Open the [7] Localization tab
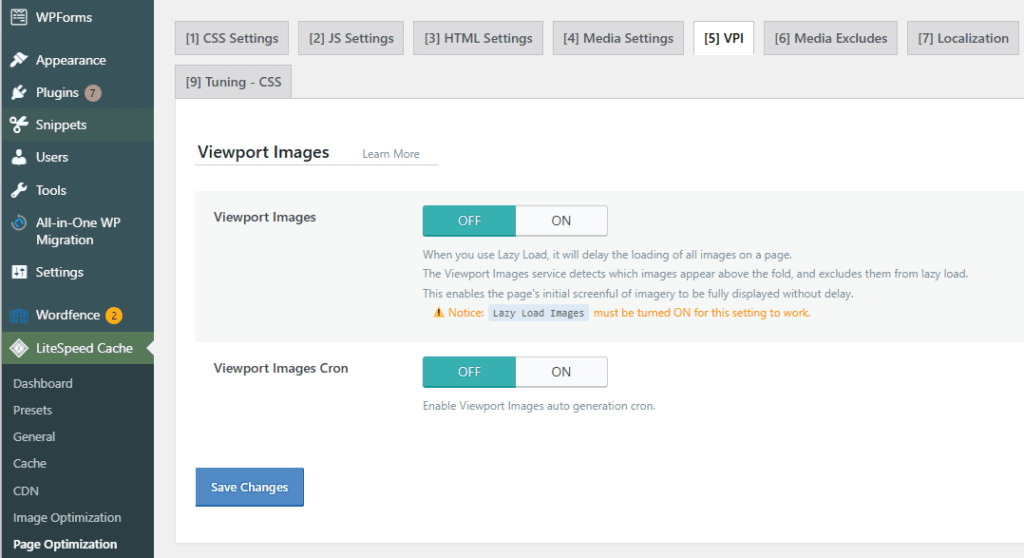1024x558 pixels. click(x=963, y=38)
